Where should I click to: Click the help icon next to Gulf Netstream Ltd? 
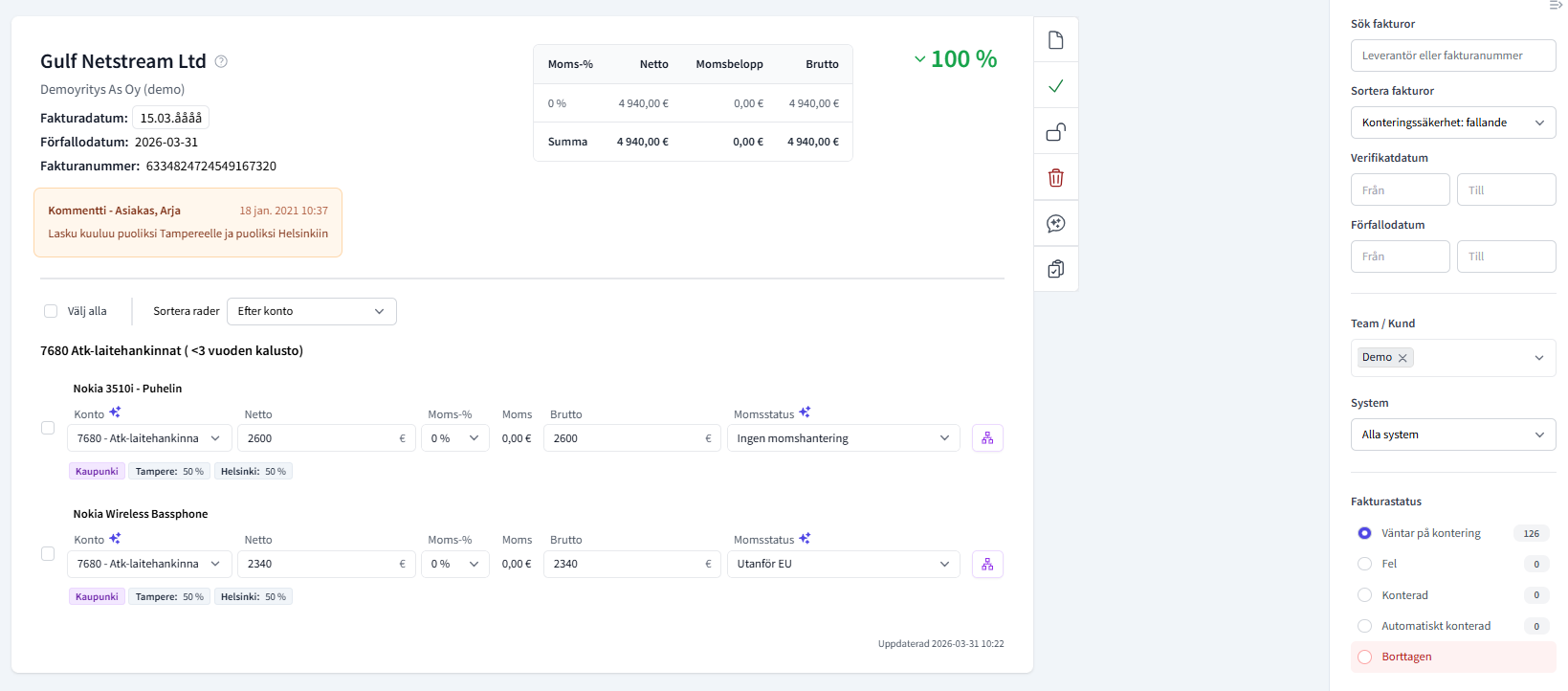tap(221, 61)
